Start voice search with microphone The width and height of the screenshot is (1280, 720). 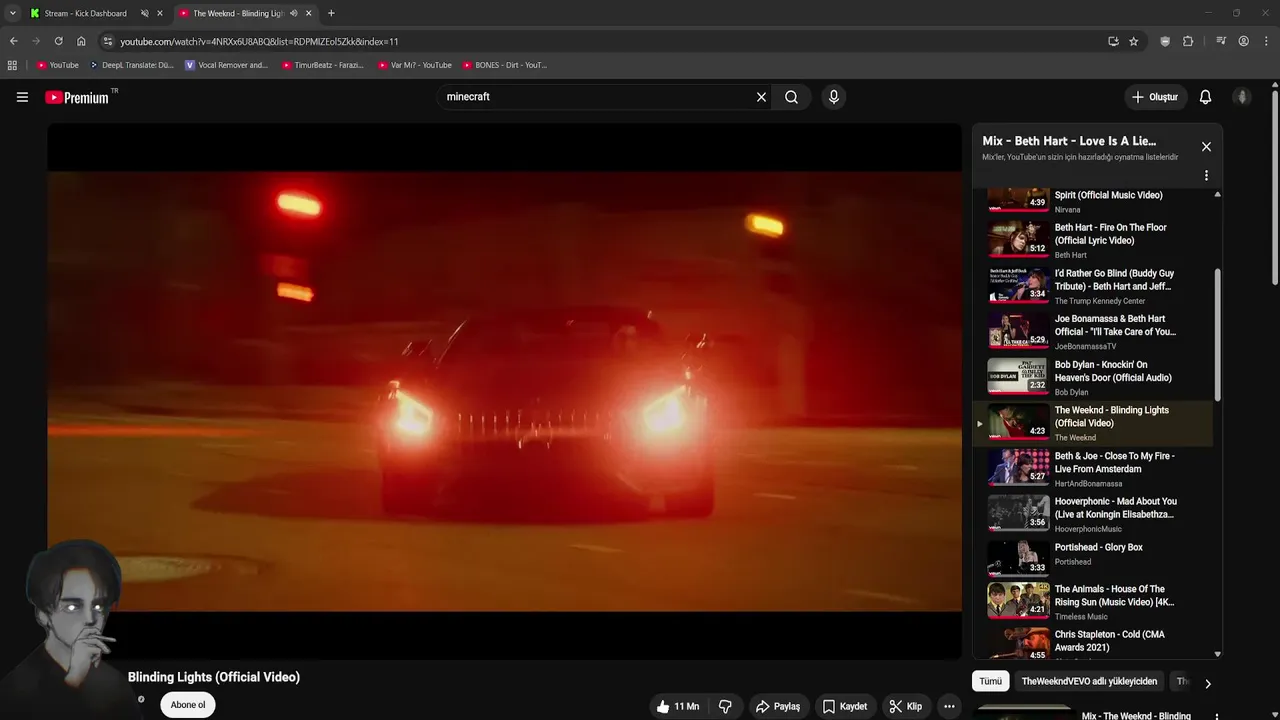833,97
